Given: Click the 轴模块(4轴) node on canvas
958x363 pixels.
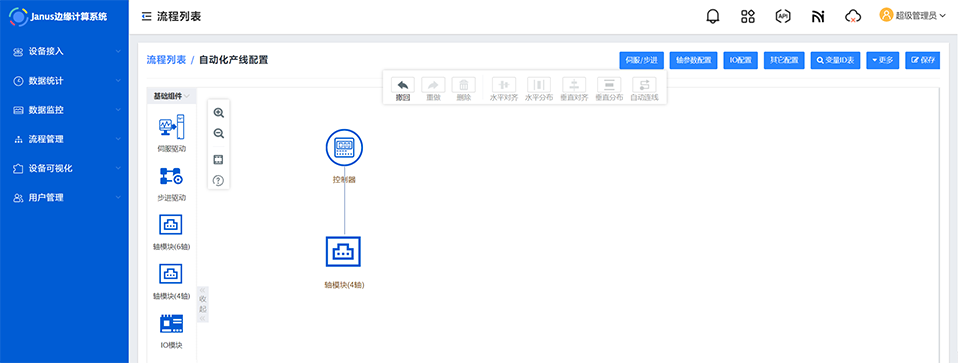Looking at the screenshot, I should coord(343,252).
